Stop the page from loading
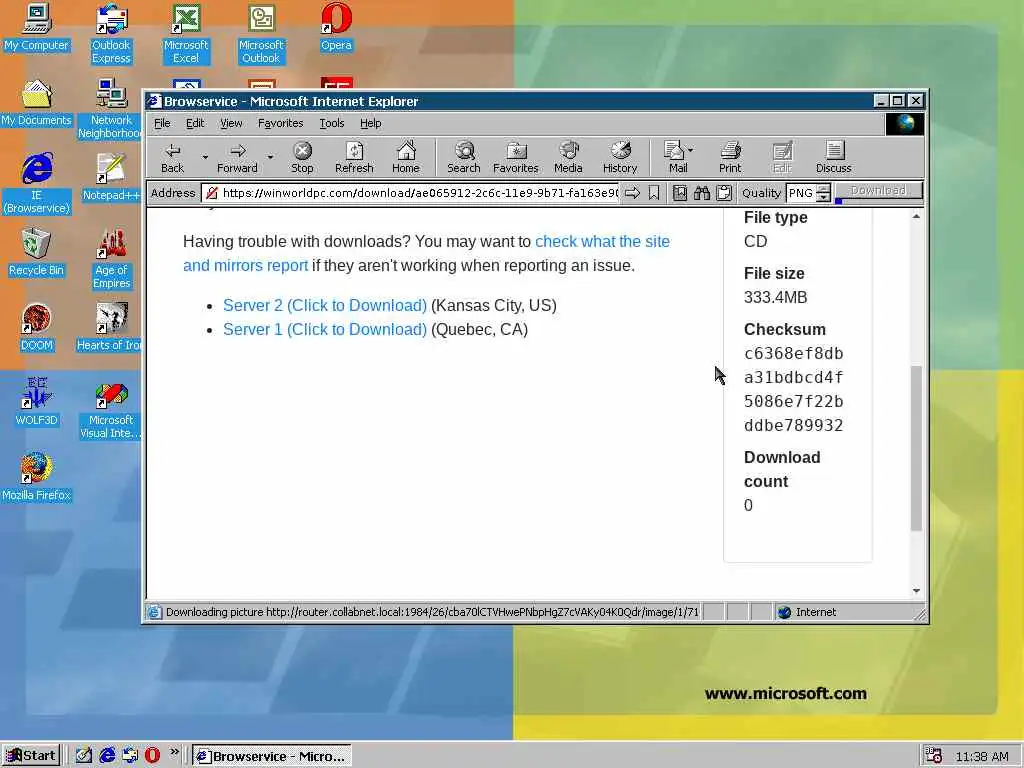This screenshot has height=768, width=1024. click(302, 158)
